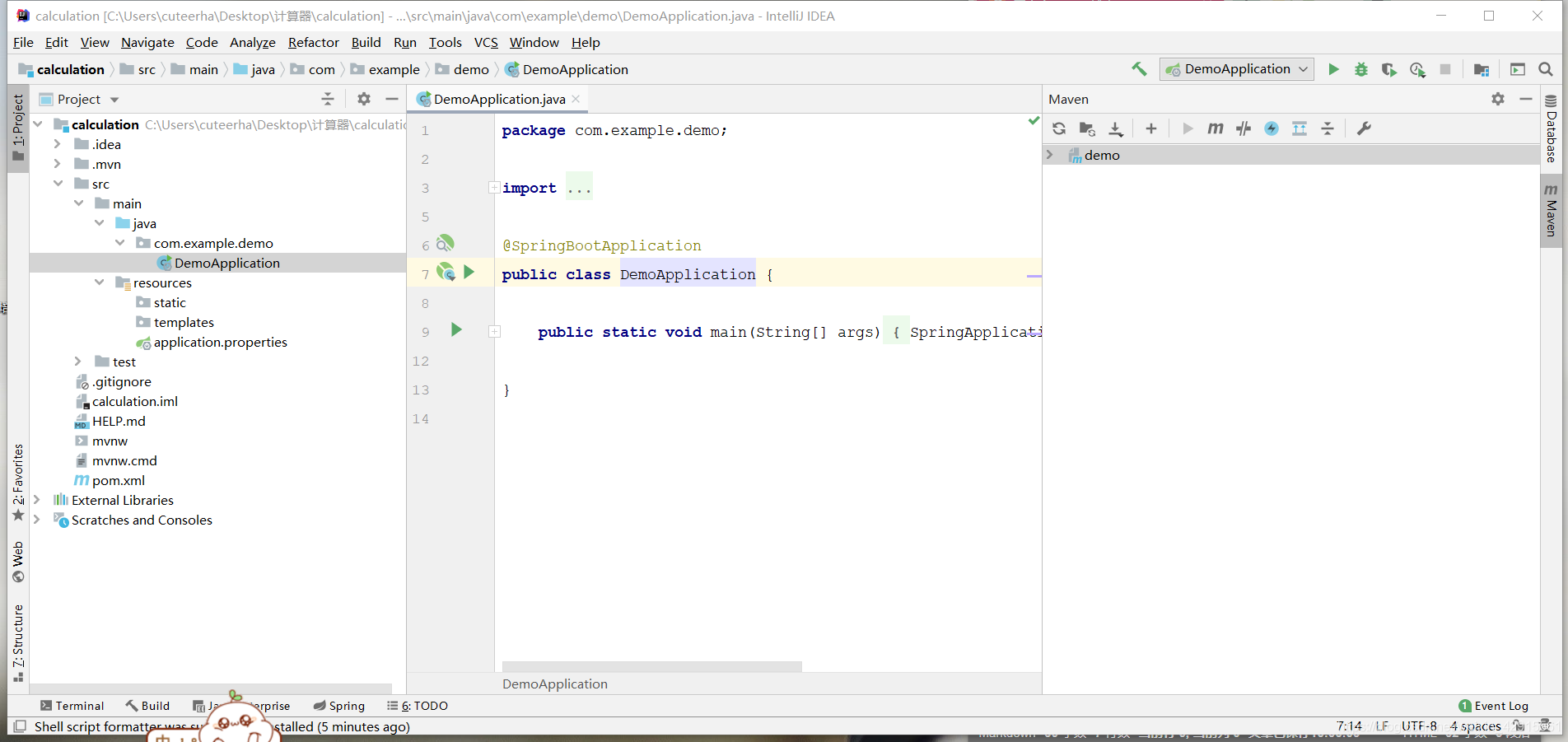Open Project Structure icon in toolbar
Viewport: 1568px width, 742px height.
click(x=1481, y=69)
